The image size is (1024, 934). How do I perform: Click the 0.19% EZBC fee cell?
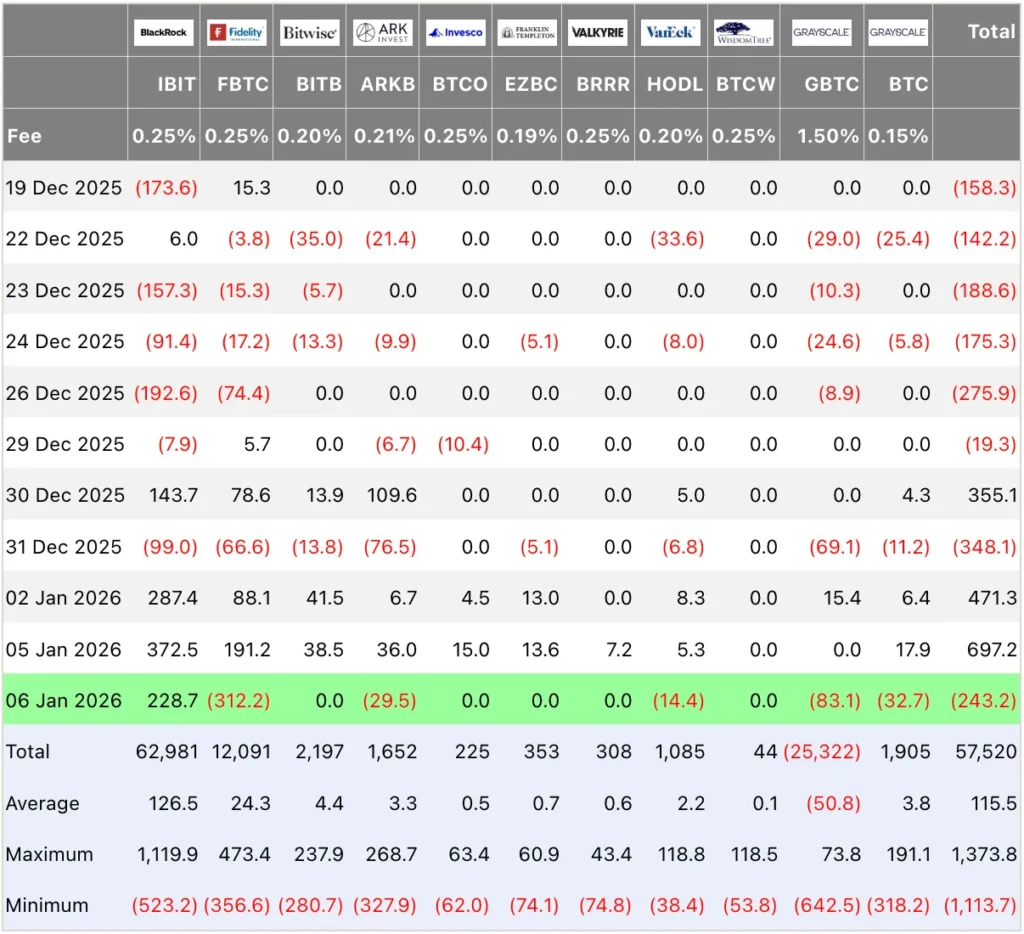[526, 136]
